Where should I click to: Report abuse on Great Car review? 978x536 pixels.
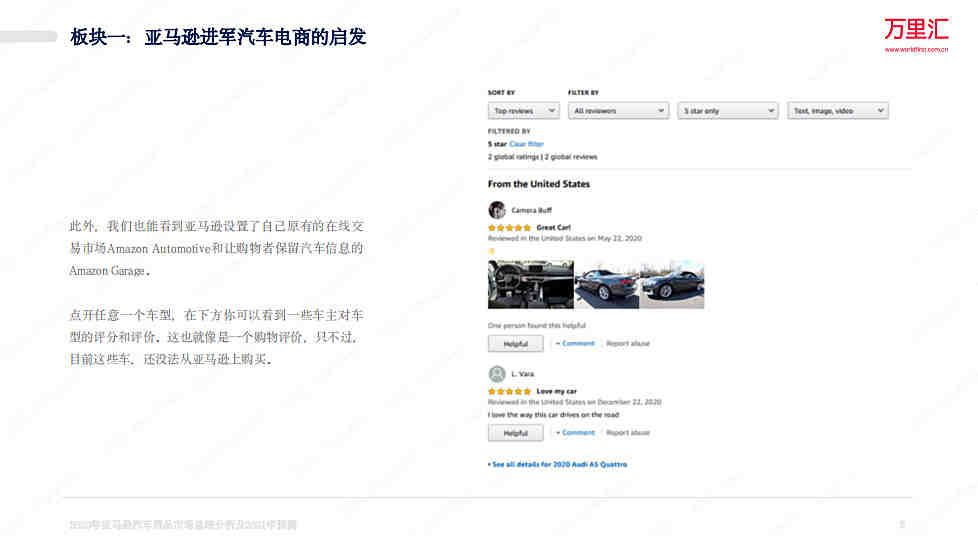pyautogui.click(x=627, y=343)
